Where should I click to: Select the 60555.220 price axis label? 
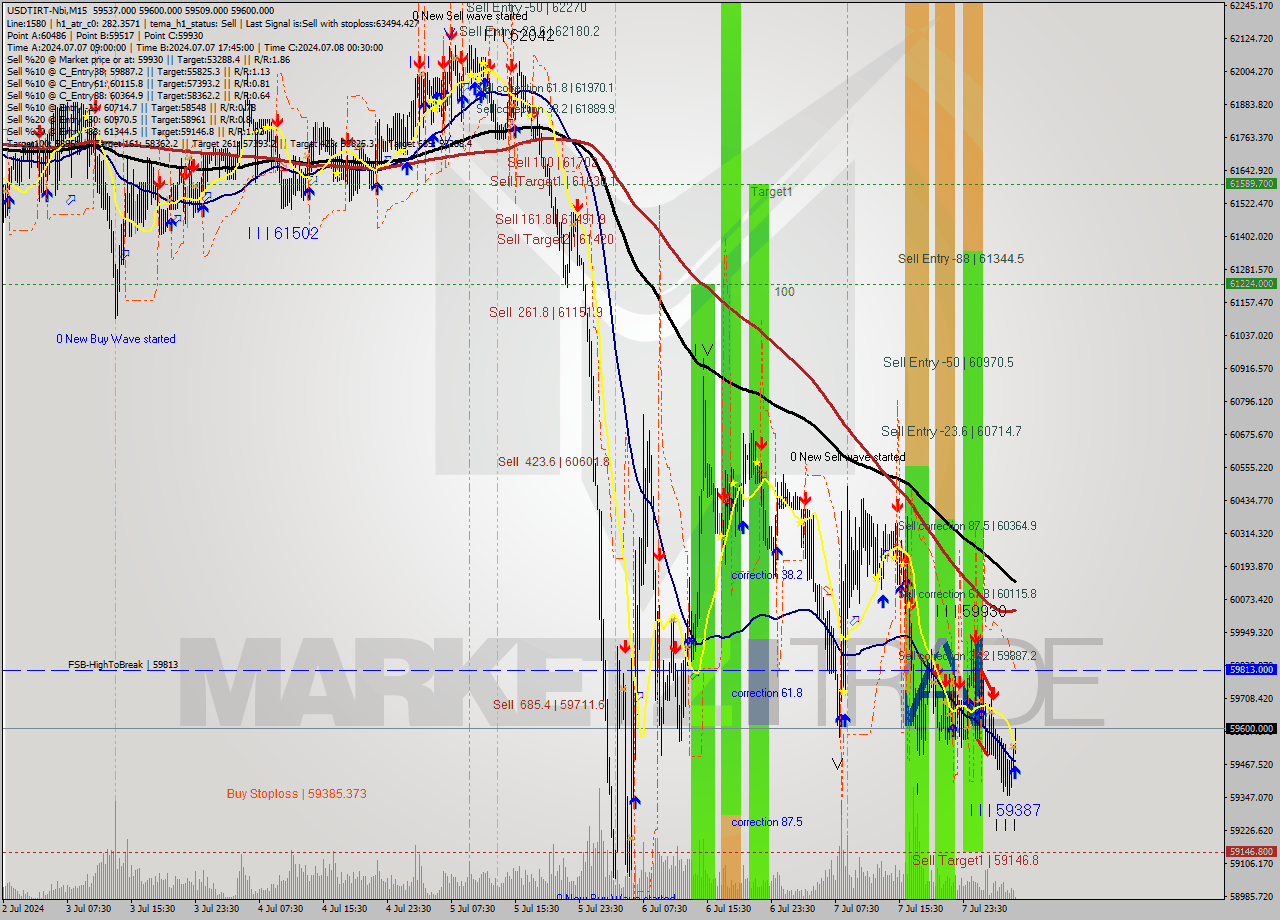click(1251, 467)
